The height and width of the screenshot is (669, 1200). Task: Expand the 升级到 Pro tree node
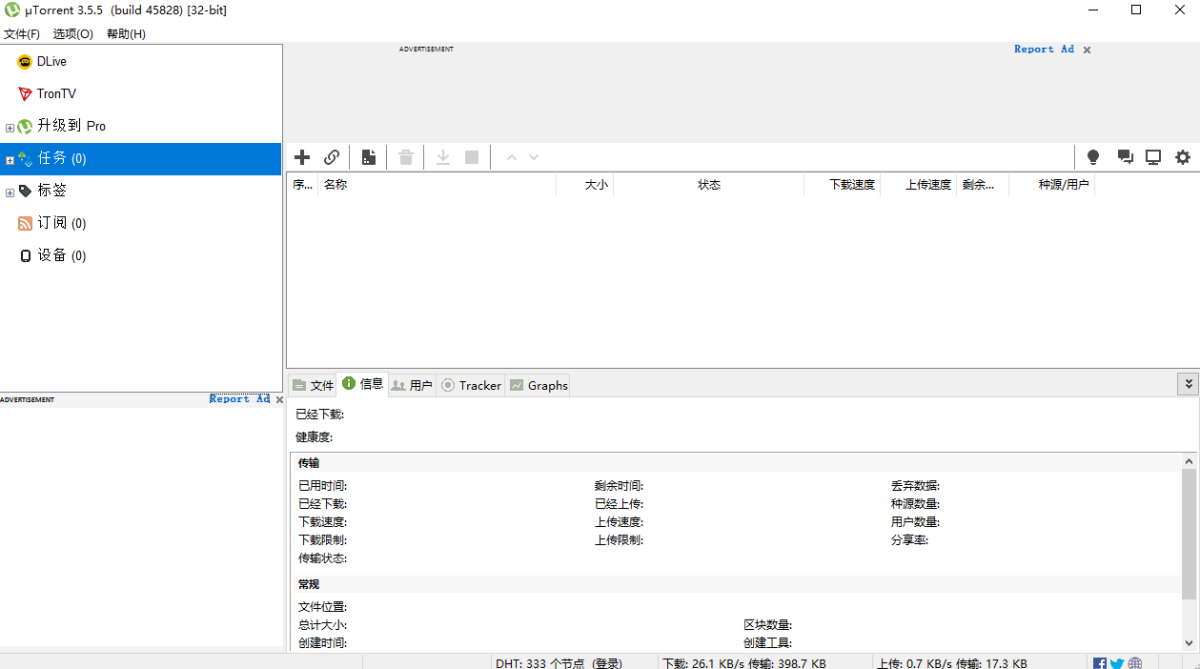pos(10,127)
